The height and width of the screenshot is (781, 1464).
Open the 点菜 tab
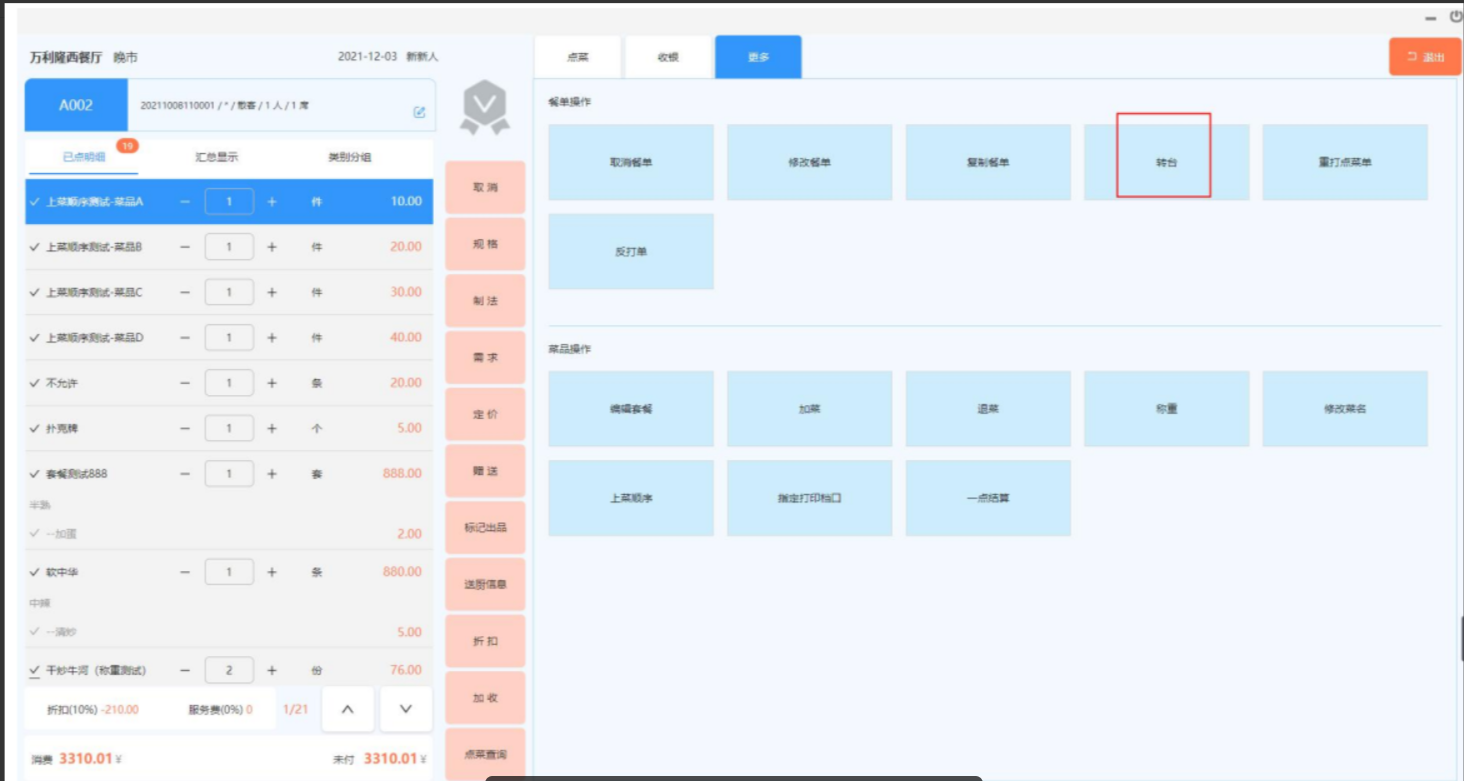click(578, 58)
